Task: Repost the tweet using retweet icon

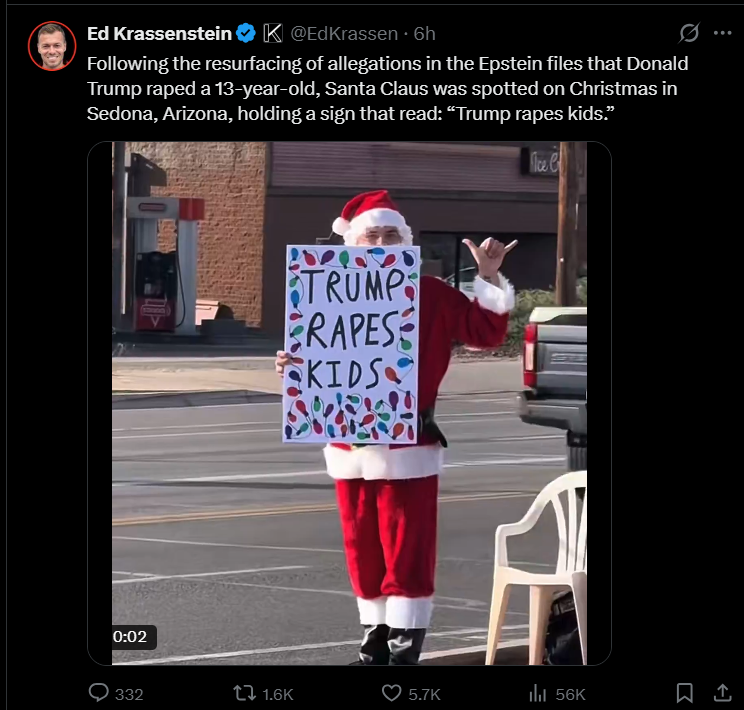Action: [245, 693]
